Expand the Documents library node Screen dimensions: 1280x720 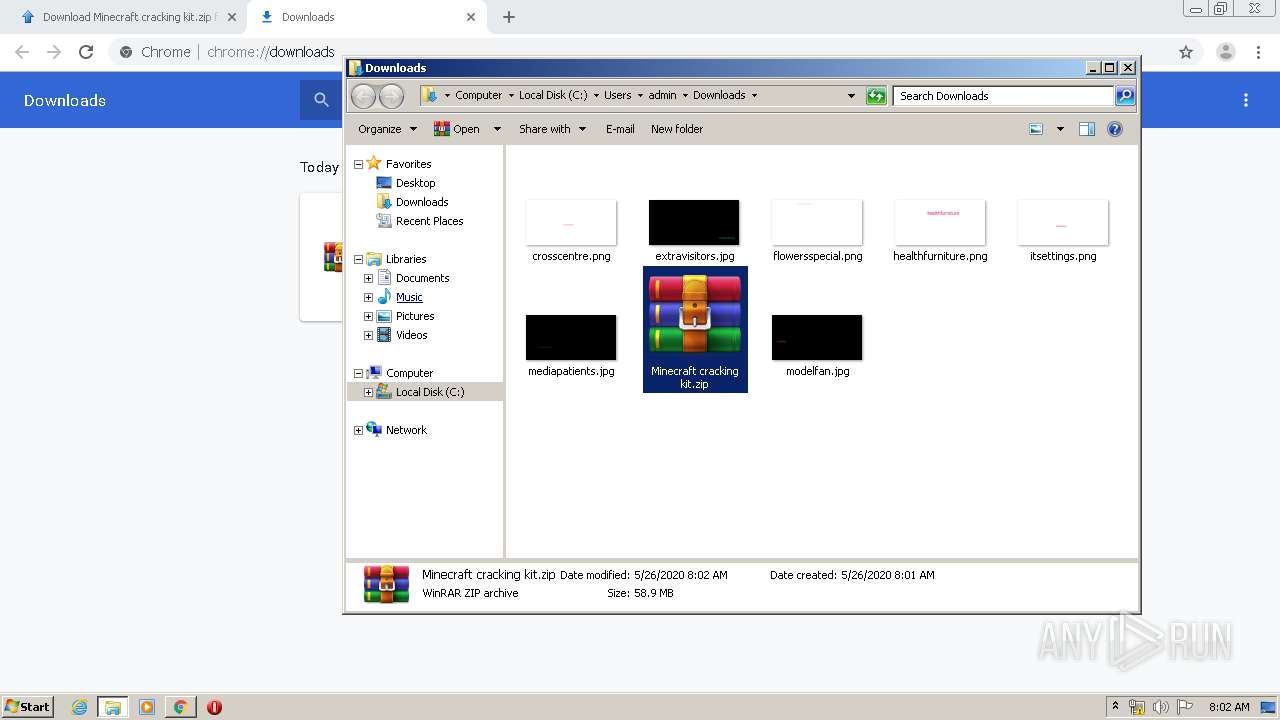pos(368,278)
